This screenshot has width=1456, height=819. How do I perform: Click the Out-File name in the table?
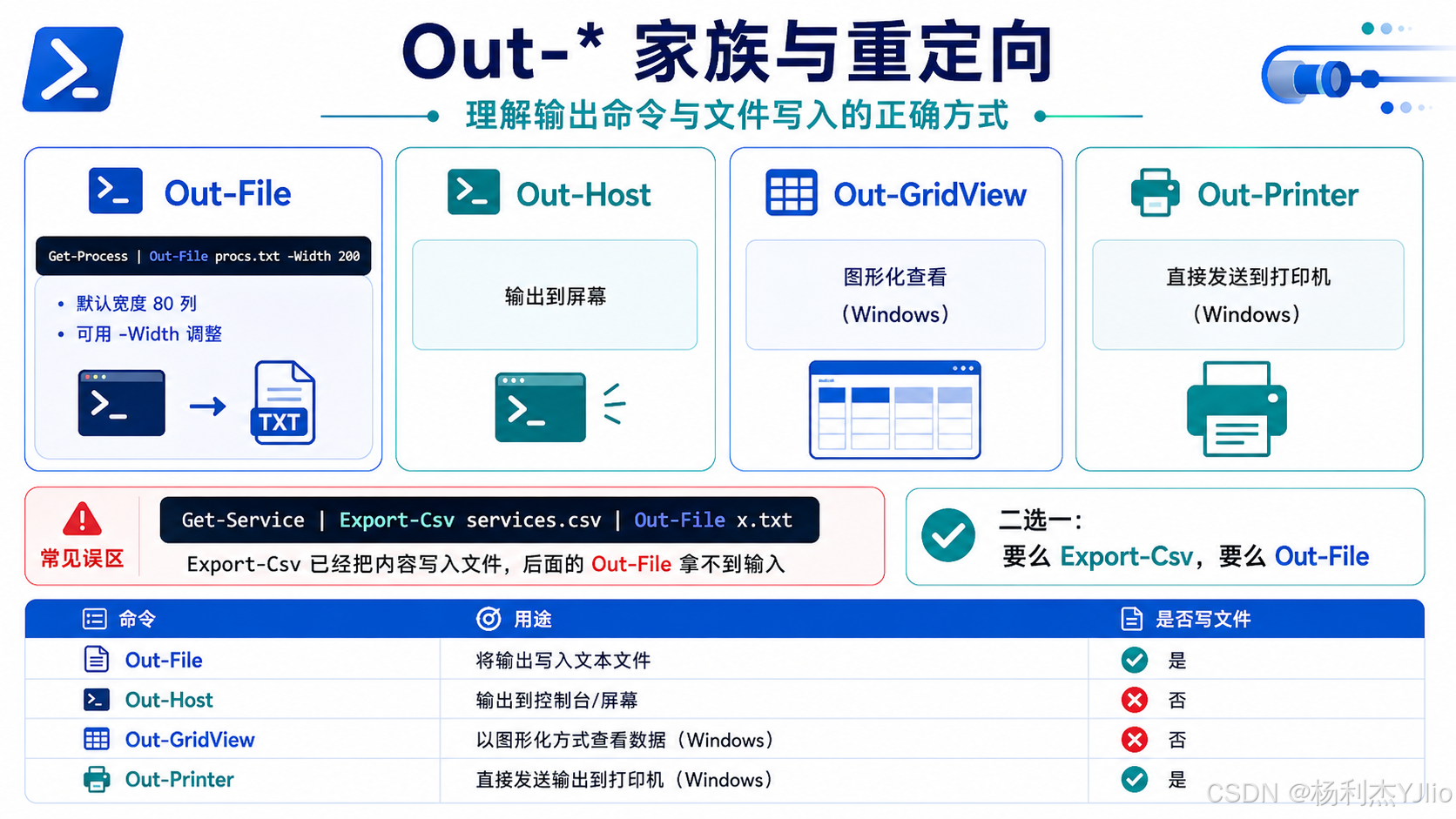[x=164, y=660]
